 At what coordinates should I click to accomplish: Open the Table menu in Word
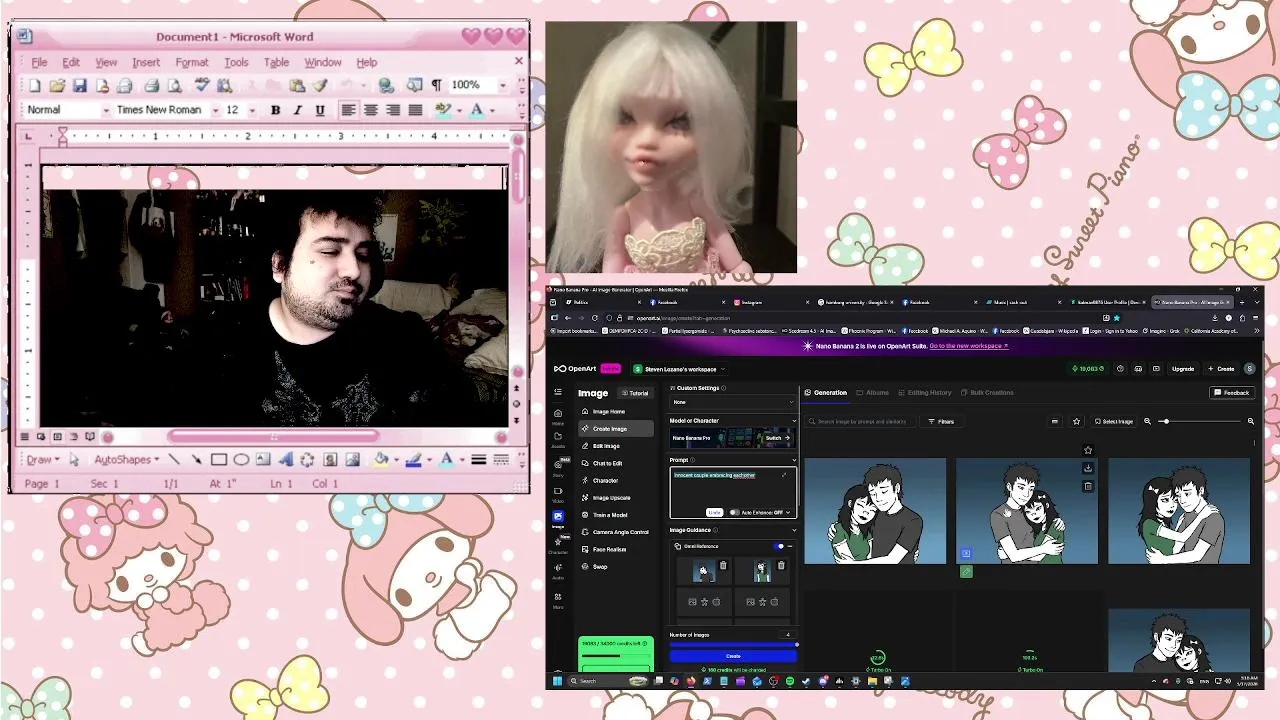click(x=277, y=62)
